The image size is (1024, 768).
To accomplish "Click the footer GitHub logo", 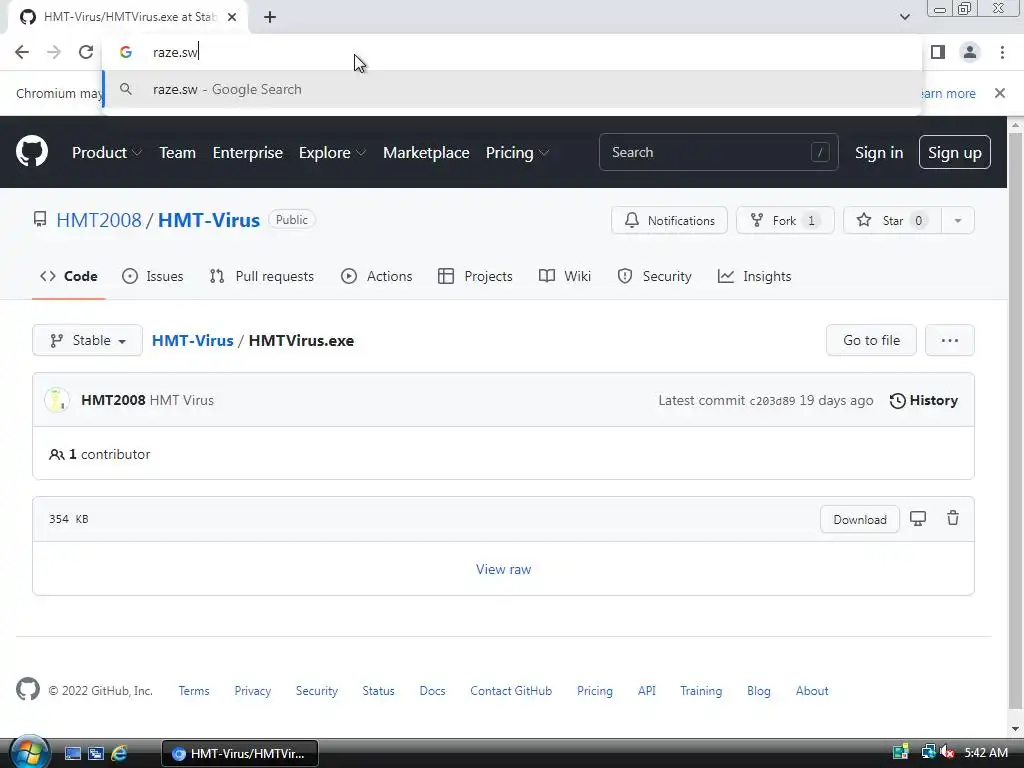I will tap(27, 690).
